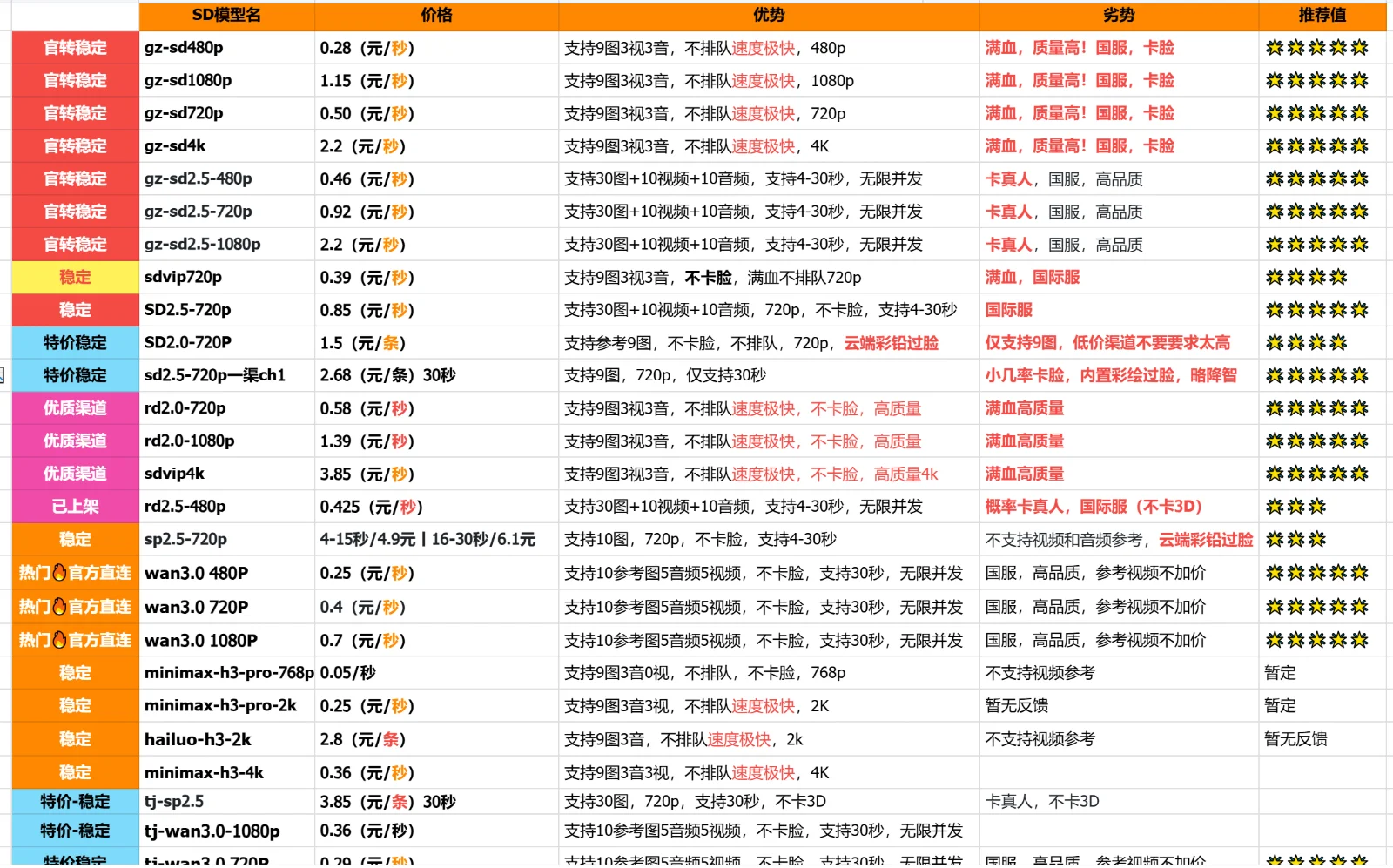This screenshot has width=1393, height=868.
Task: Select the minimax-h3-pro-768p cell
Action: coord(226,673)
